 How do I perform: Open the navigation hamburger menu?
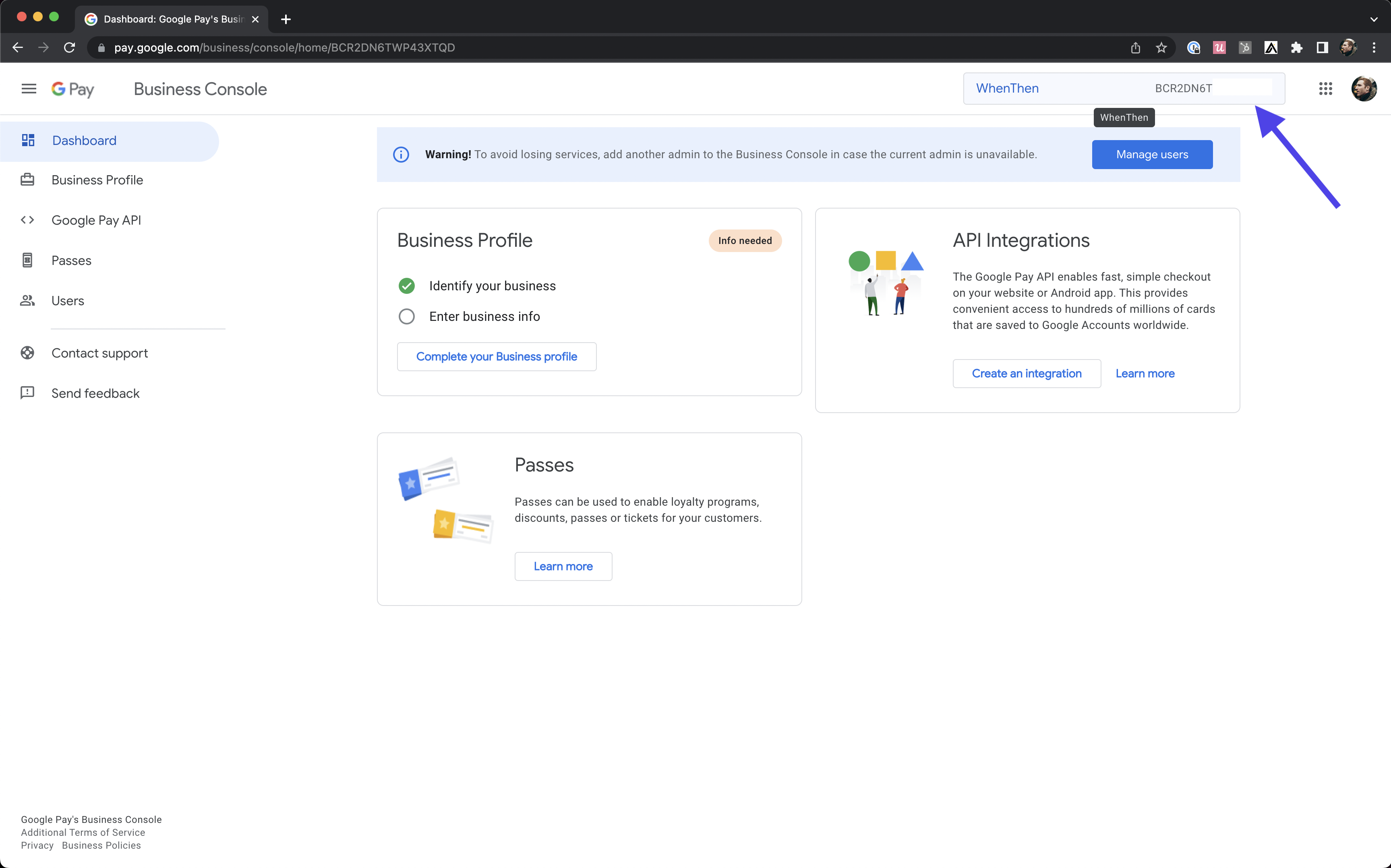(x=28, y=89)
